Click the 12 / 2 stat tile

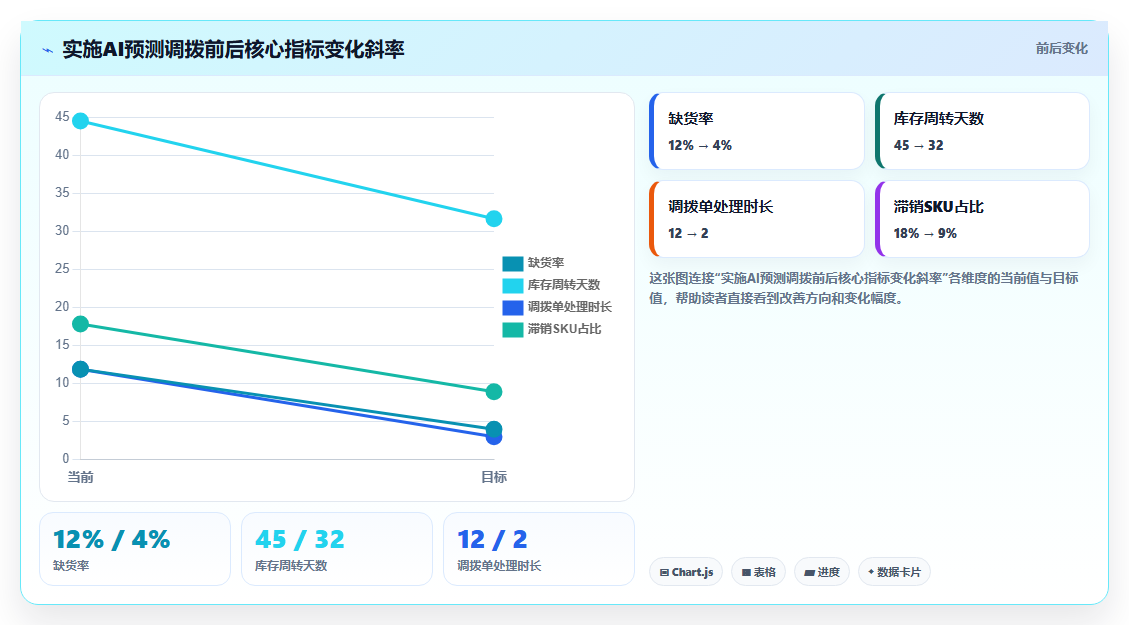pos(539,549)
